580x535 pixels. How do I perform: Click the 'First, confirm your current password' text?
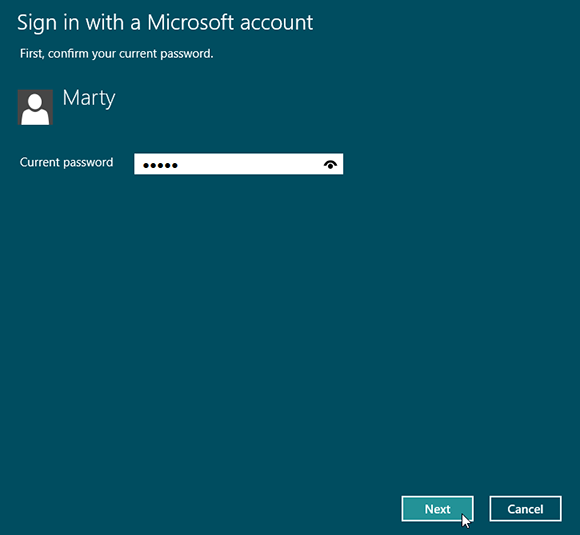pos(117,54)
